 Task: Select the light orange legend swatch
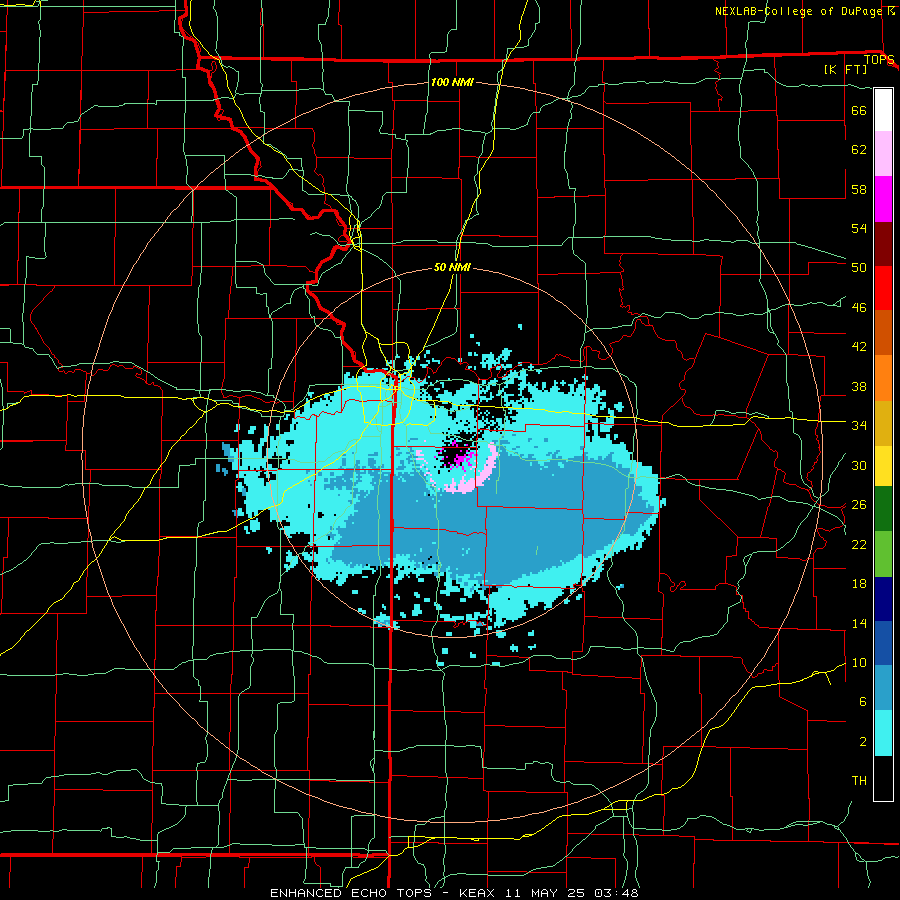coord(883,378)
